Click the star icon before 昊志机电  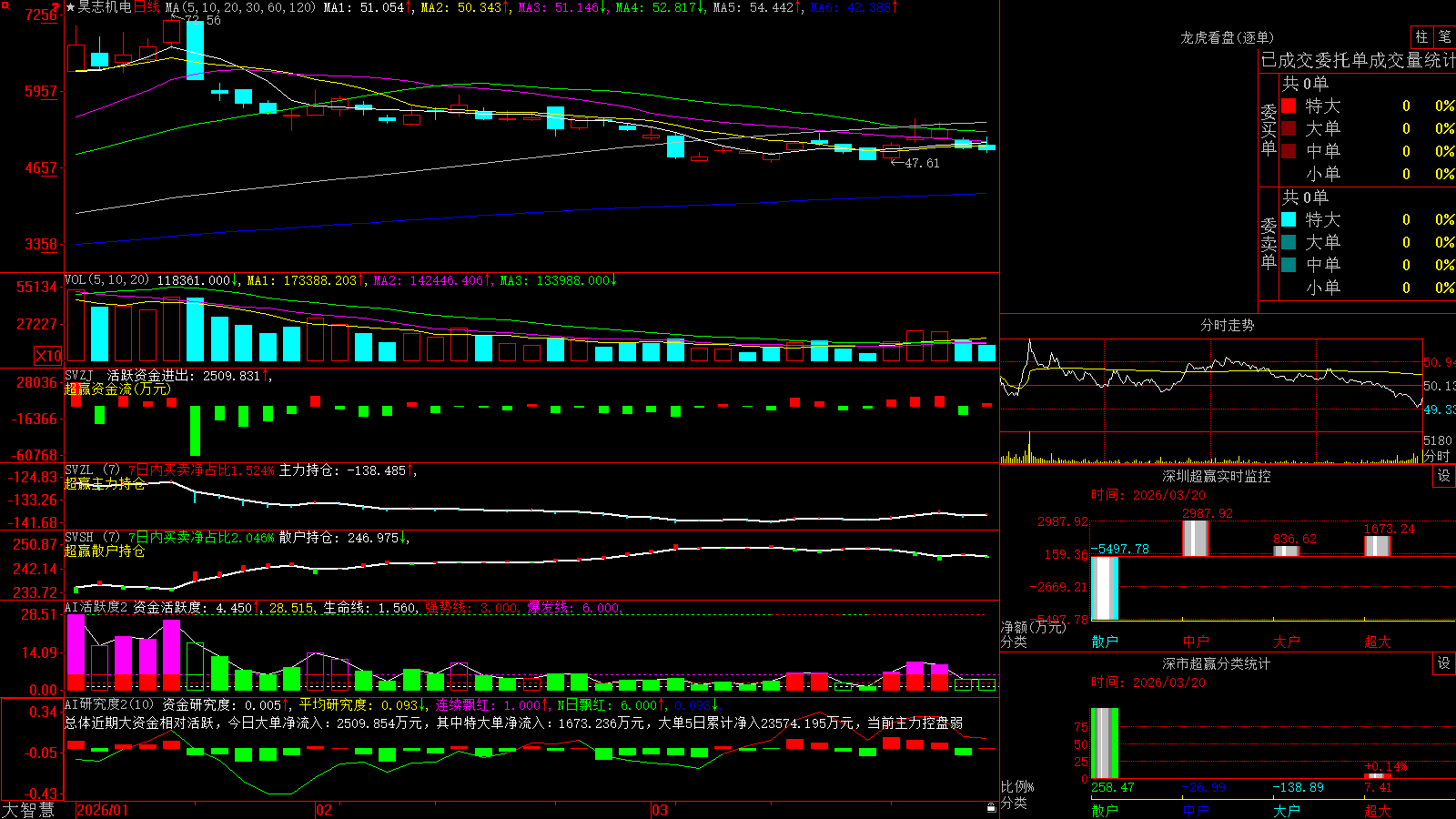[x=70, y=7]
